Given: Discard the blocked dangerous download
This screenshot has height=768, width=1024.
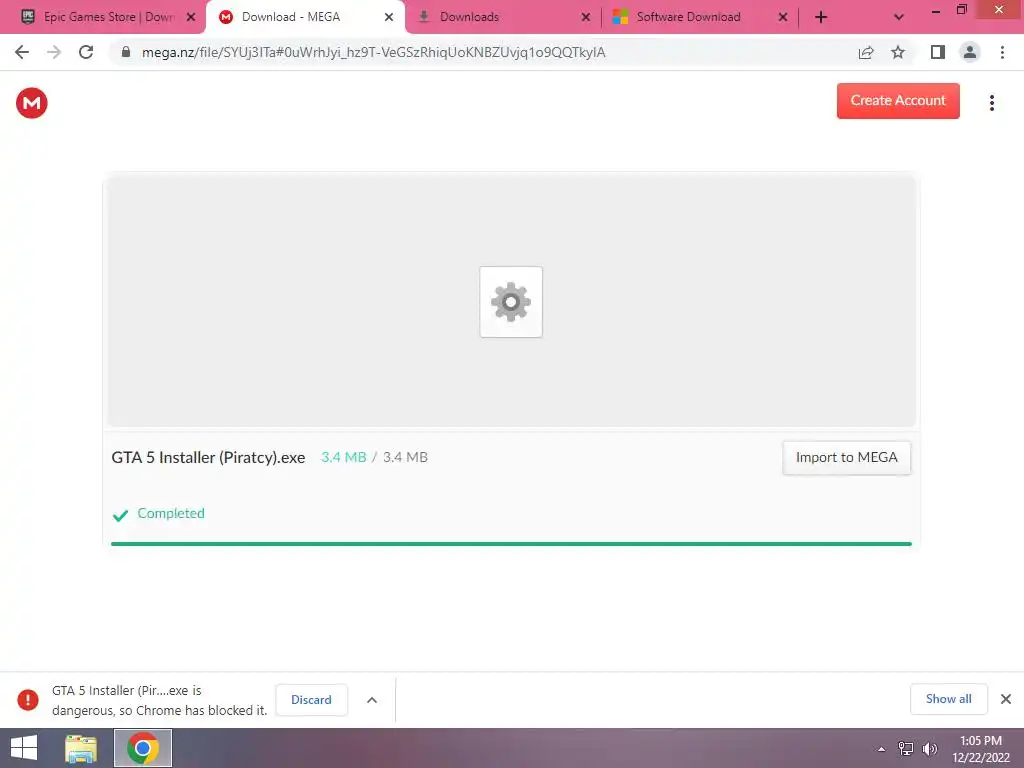Looking at the screenshot, I should click(x=312, y=699).
